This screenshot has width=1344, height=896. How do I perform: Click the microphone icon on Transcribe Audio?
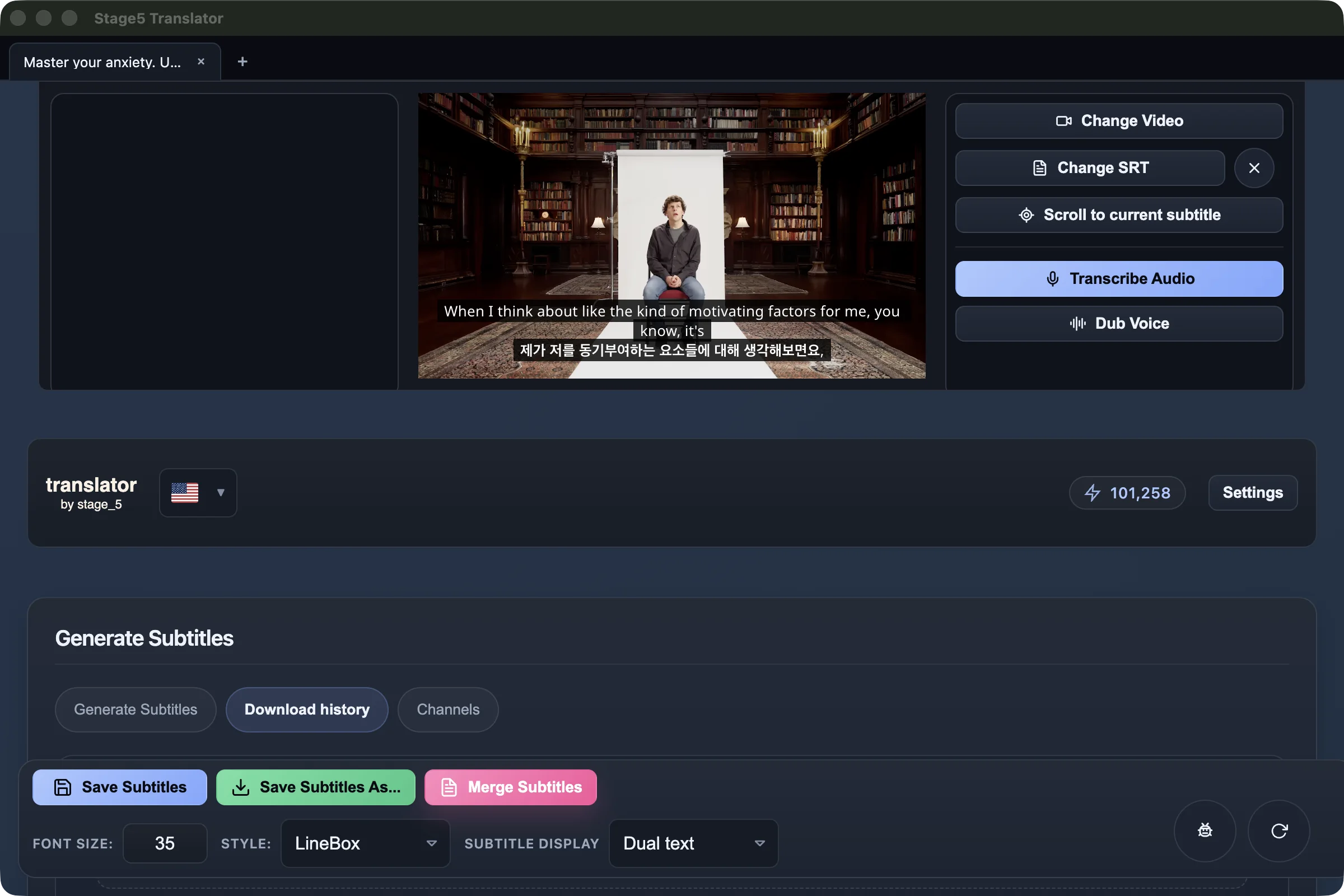(x=1052, y=279)
